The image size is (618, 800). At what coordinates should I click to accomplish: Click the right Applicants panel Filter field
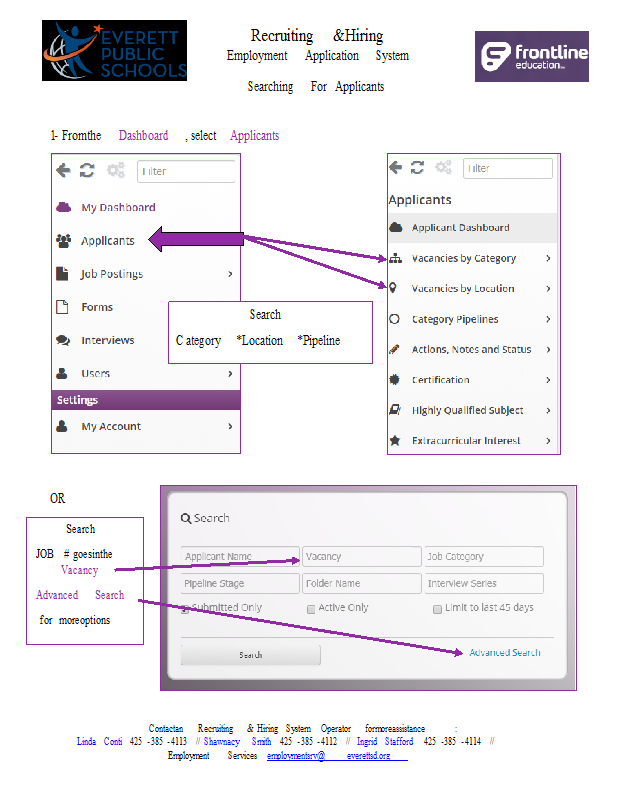point(508,168)
